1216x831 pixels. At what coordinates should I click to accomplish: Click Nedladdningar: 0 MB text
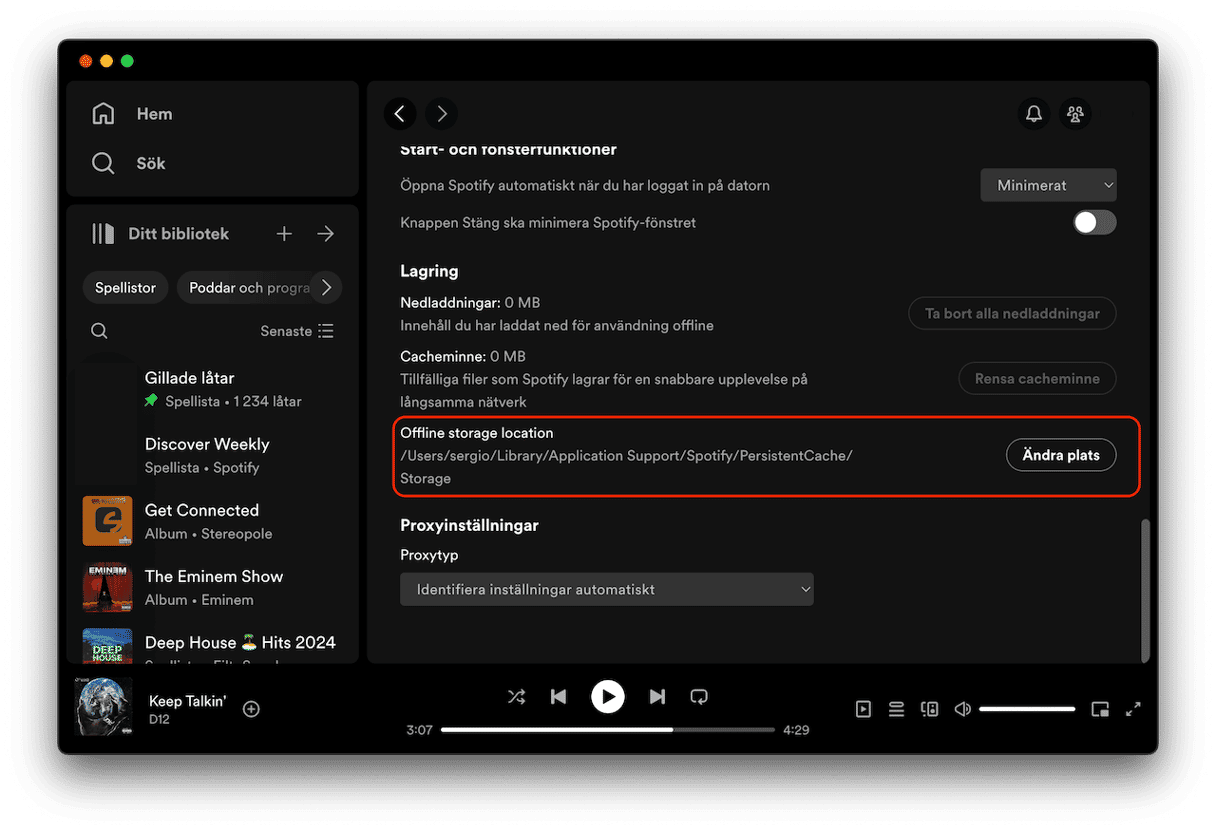[x=470, y=302]
